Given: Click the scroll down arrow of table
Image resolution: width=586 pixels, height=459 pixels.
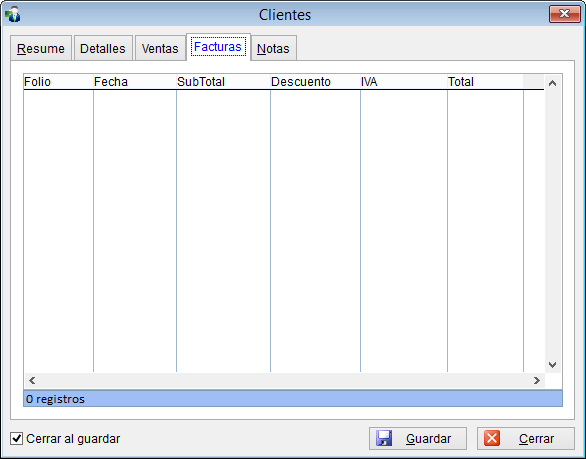Looking at the screenshot, I should 552,364.
